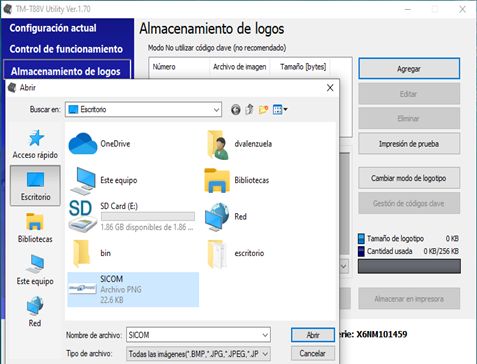Select Bibliotecas in the places sidebar

point(35,228)
